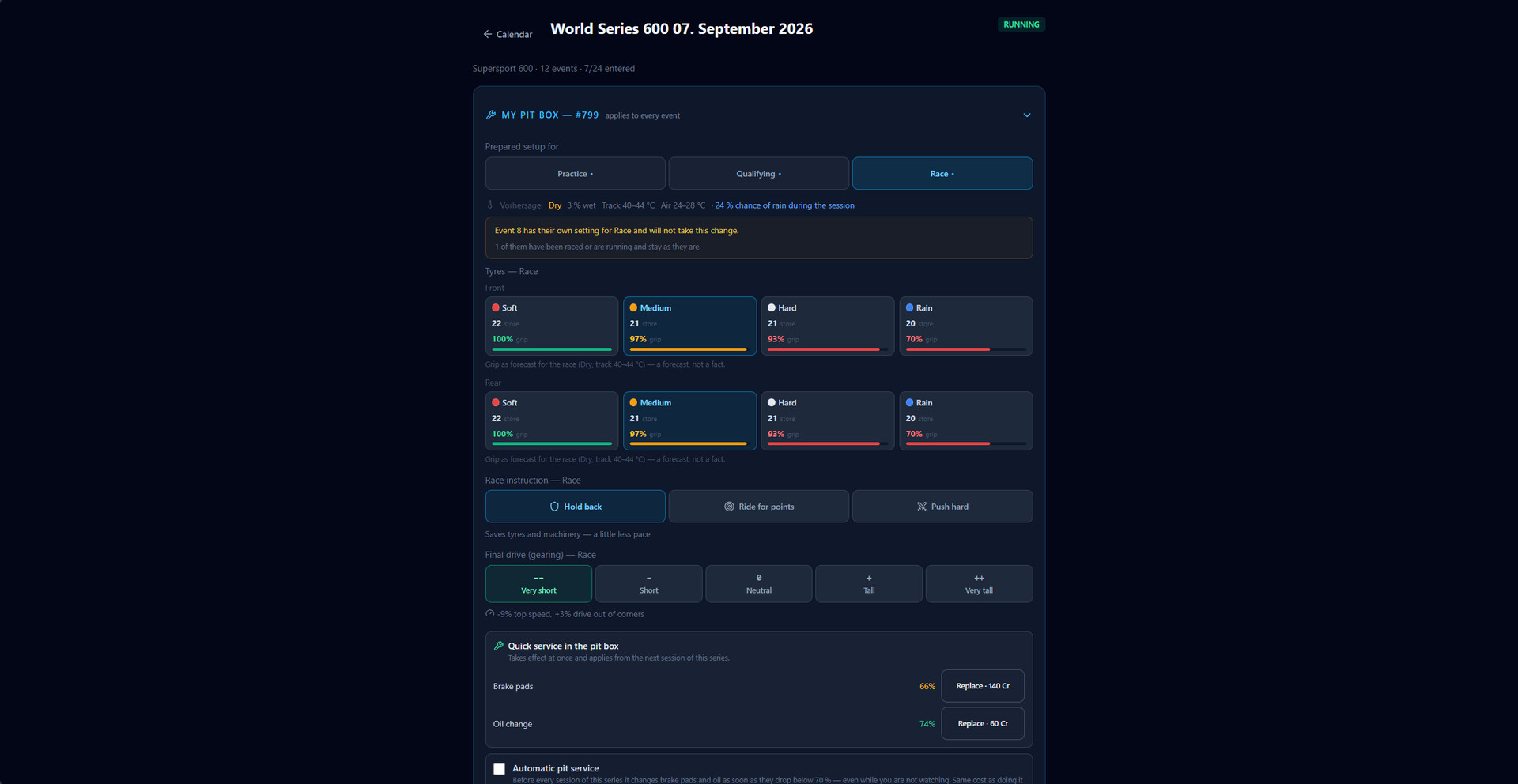Click the Front Soft tyre grip bar
The image size is (1518, 784).
(x=552, y=349)
